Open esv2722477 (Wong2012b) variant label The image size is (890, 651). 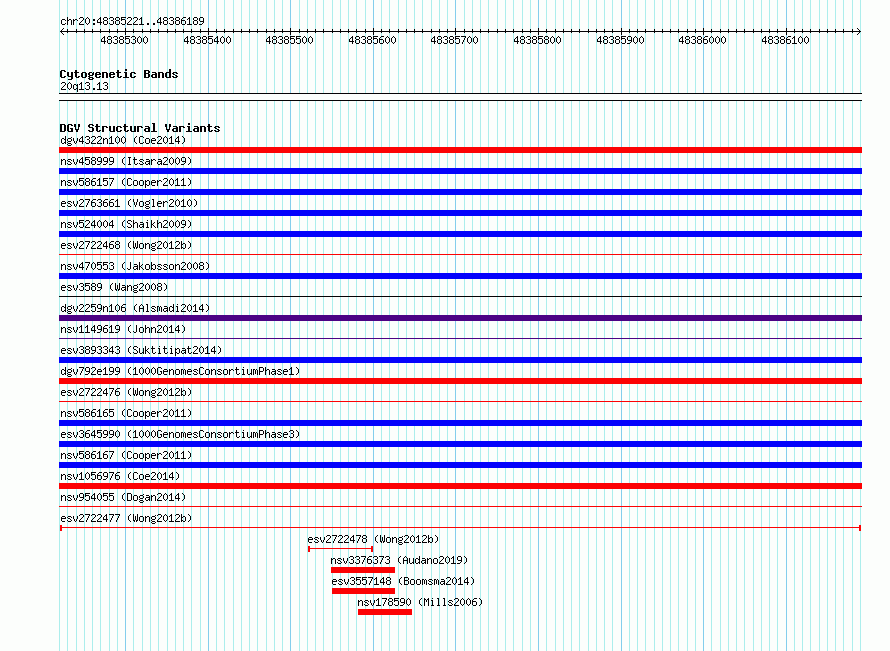126,518
